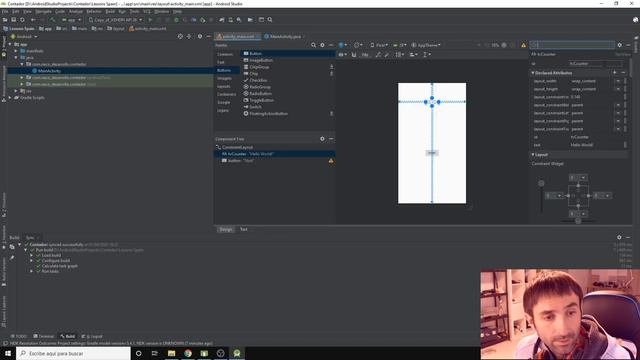Click the Attributes search field

point(573,45)
